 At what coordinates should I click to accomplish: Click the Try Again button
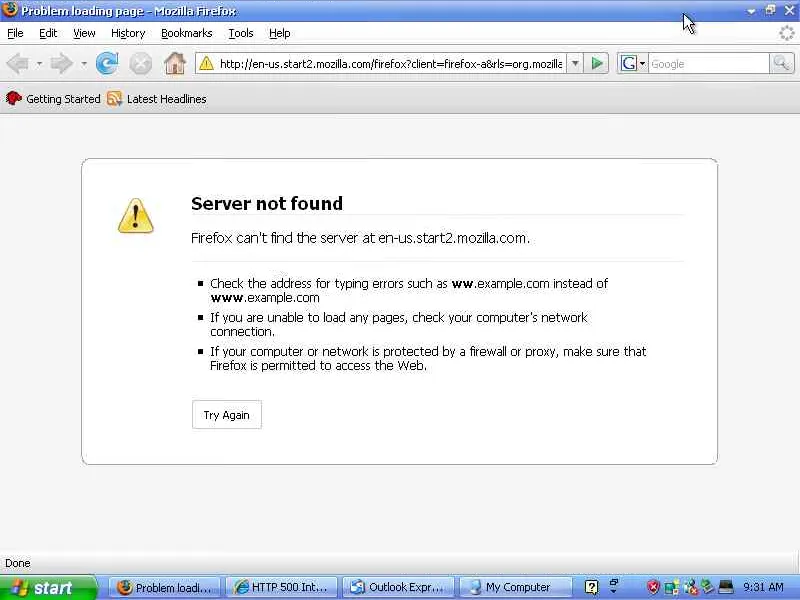(227, 415)
